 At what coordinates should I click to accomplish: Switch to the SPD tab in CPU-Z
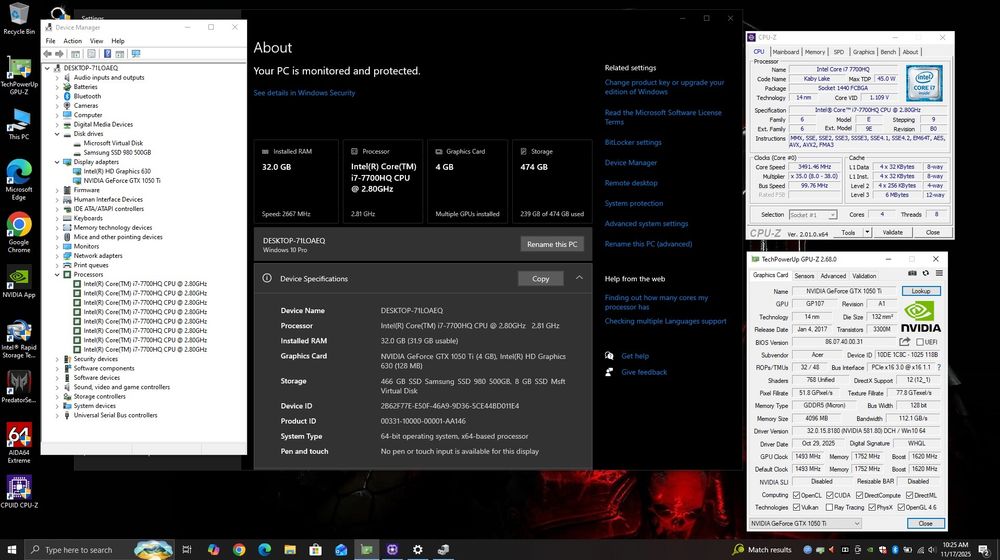tap(839, 52)
